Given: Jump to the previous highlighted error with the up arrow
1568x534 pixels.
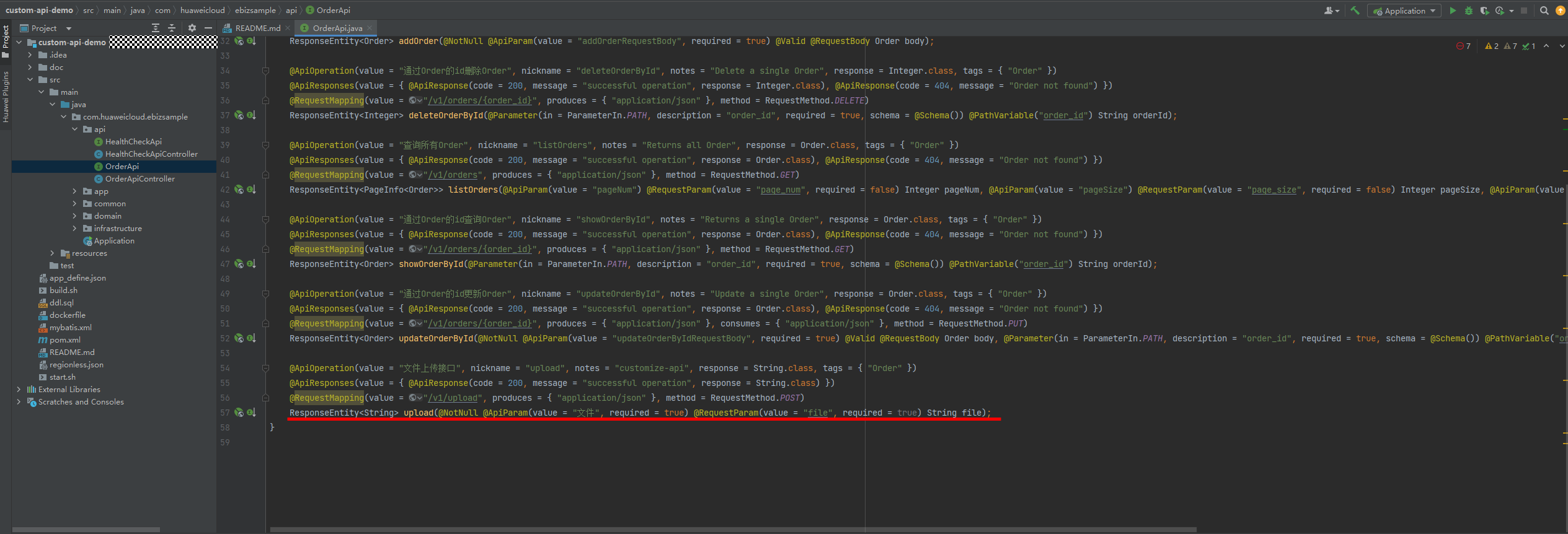Looking at the screenshot, I should 1546,46.
